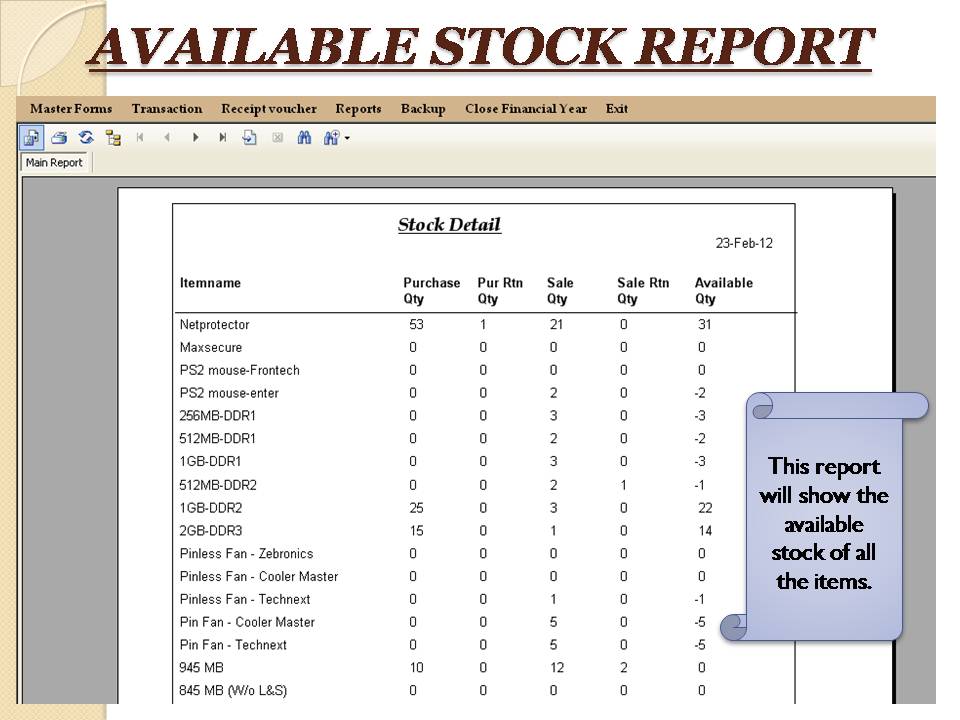The height and width of the screenshot is (720, 960).
Task: Open the Zoom dropdown arrow
Action: tap(347, 138)
